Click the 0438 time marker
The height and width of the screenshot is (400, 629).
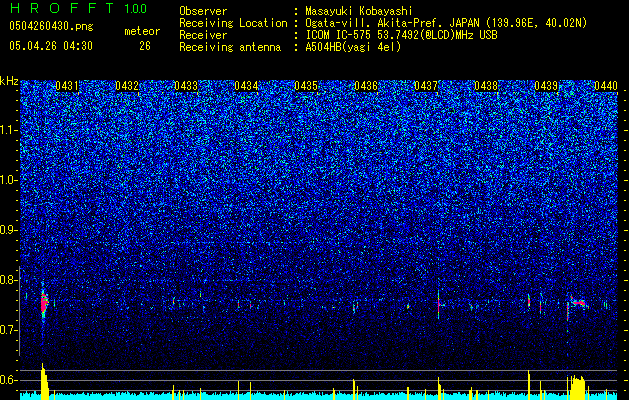[486, 86]
